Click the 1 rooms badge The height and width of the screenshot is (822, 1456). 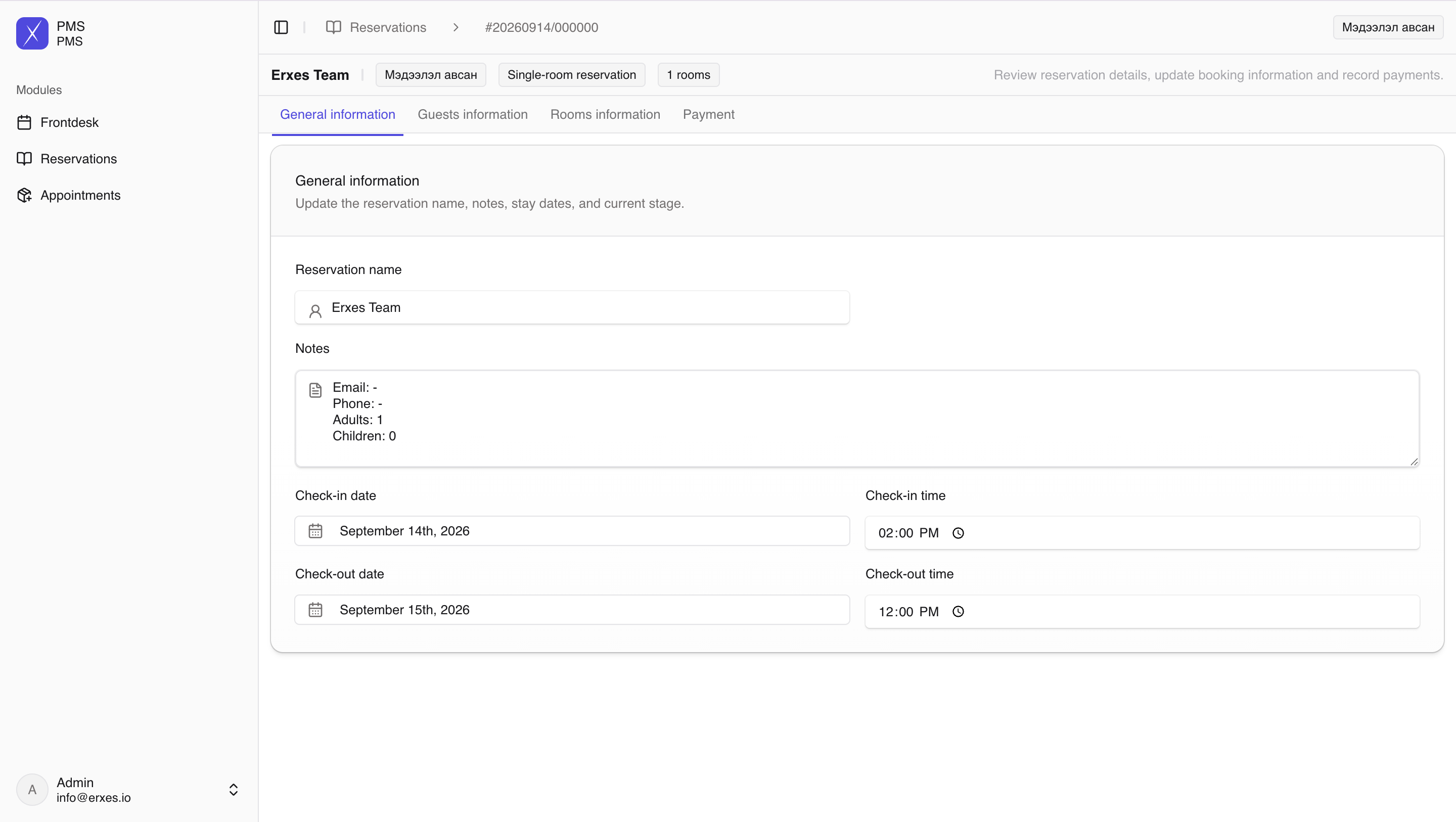[689, 75]
